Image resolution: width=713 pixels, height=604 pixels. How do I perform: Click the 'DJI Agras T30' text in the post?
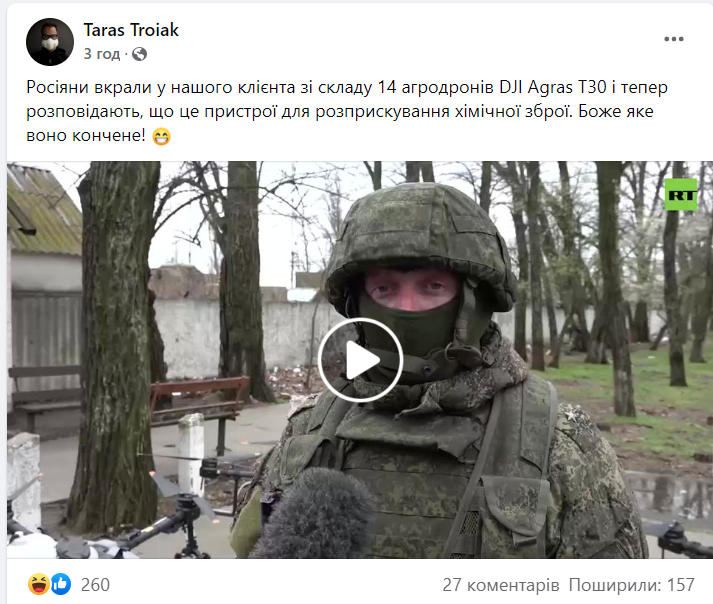coord(552,87)
